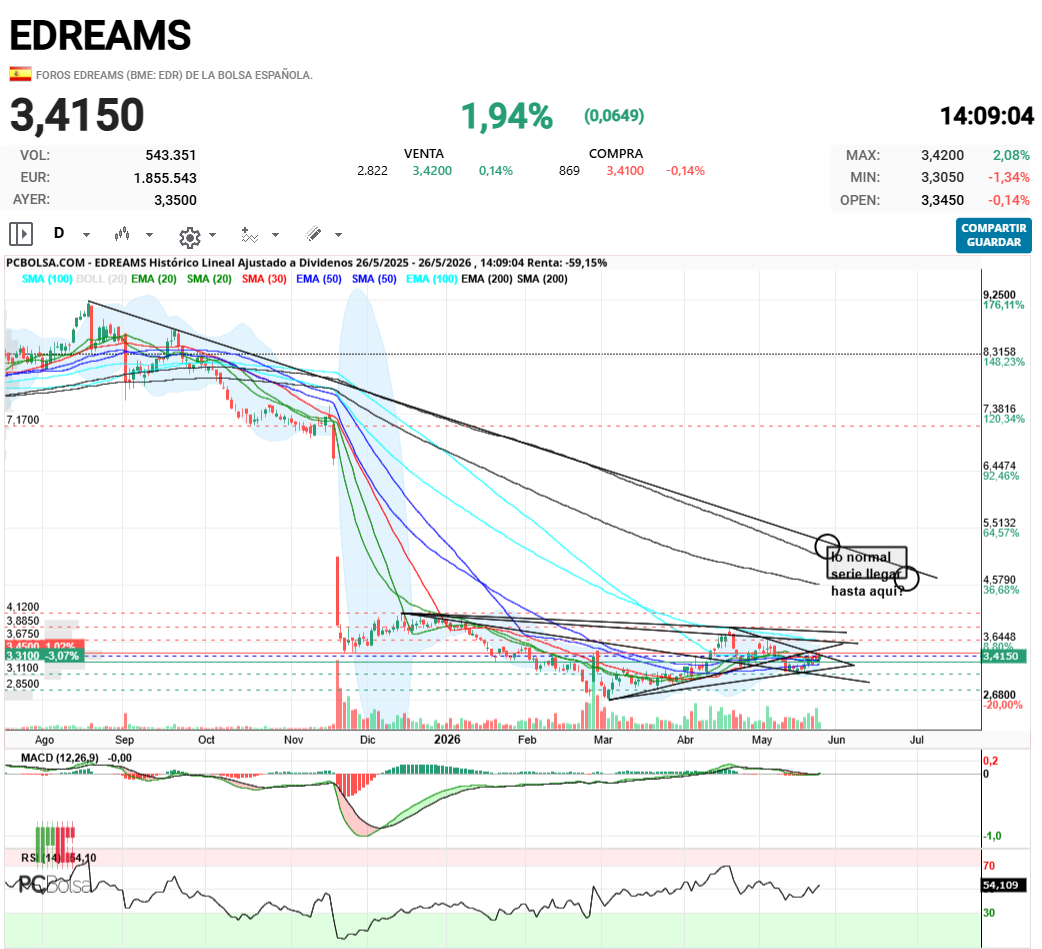
Task: Expand the indicators dropdown arrow
Action: pos(276,235)
